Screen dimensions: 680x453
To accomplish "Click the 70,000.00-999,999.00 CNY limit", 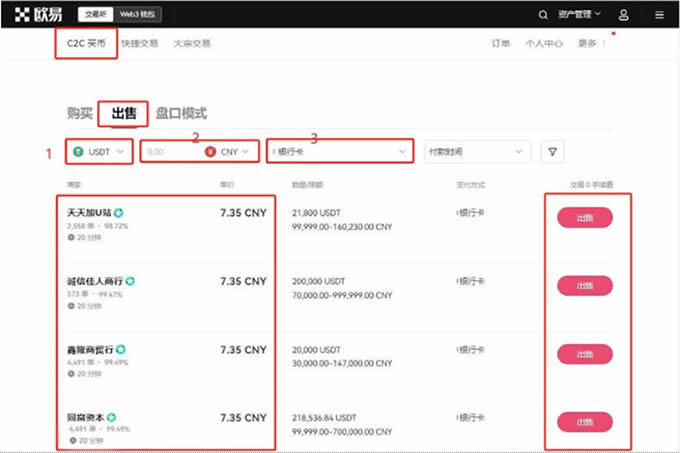I will pyautogui.click(x=342, y=295).
